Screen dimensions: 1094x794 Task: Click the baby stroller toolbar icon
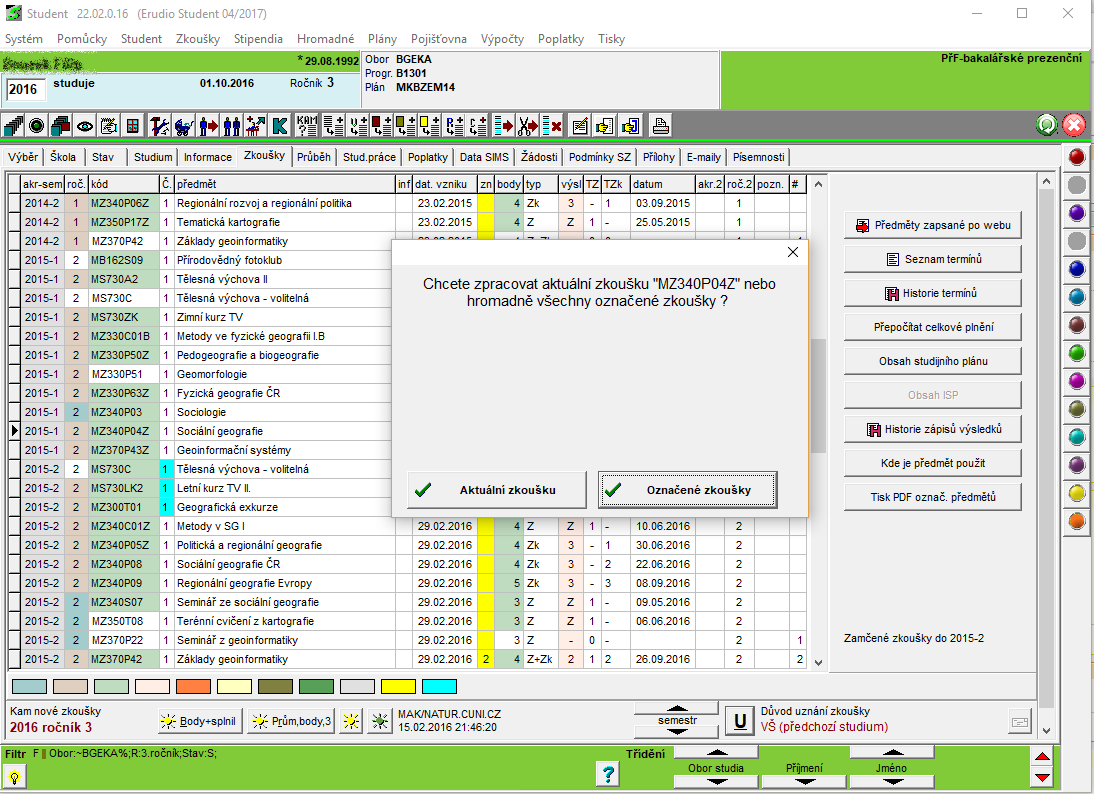click(x=184, y=126)
